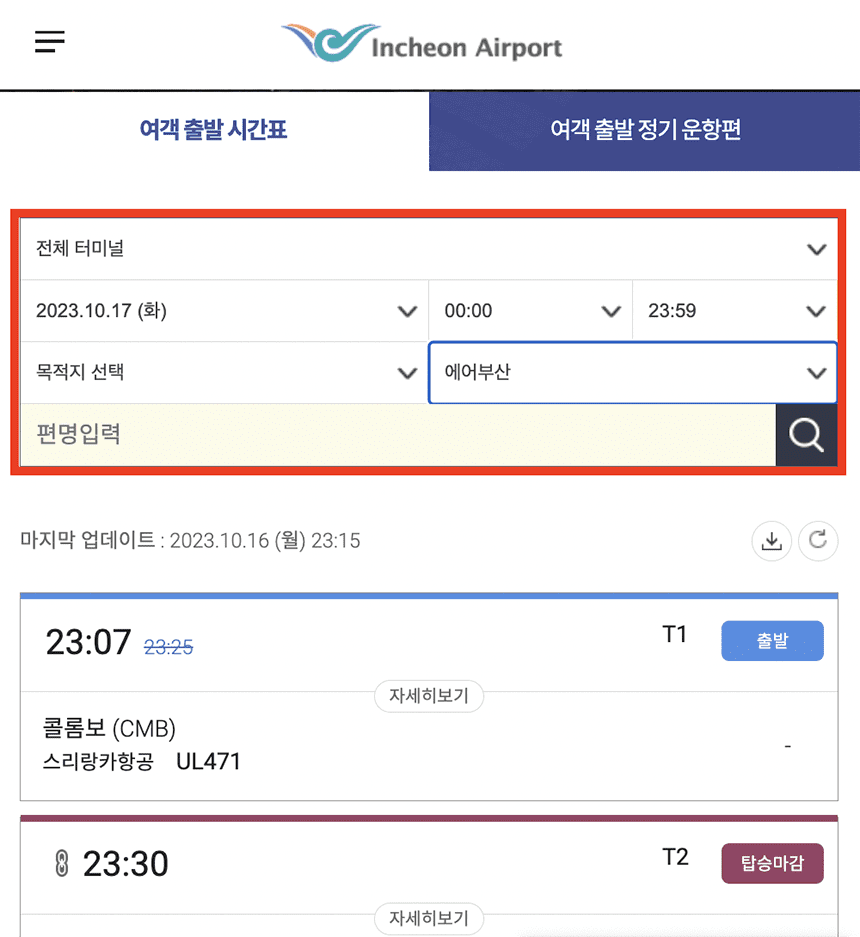Expand the 23:59 end time dropdown
860x937 pixels.
click(x=735, y=310)
